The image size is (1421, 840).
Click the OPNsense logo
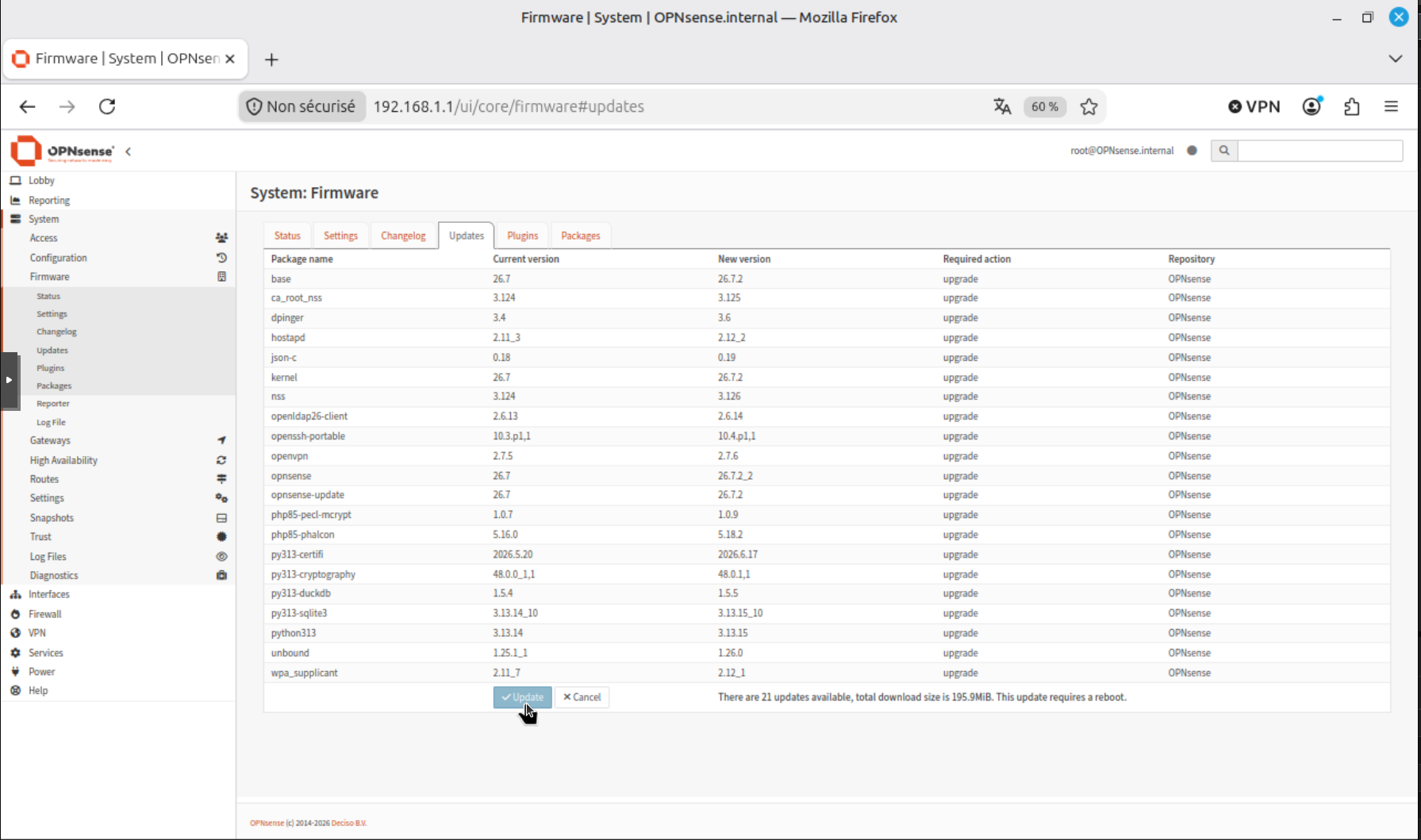(62, 151)
